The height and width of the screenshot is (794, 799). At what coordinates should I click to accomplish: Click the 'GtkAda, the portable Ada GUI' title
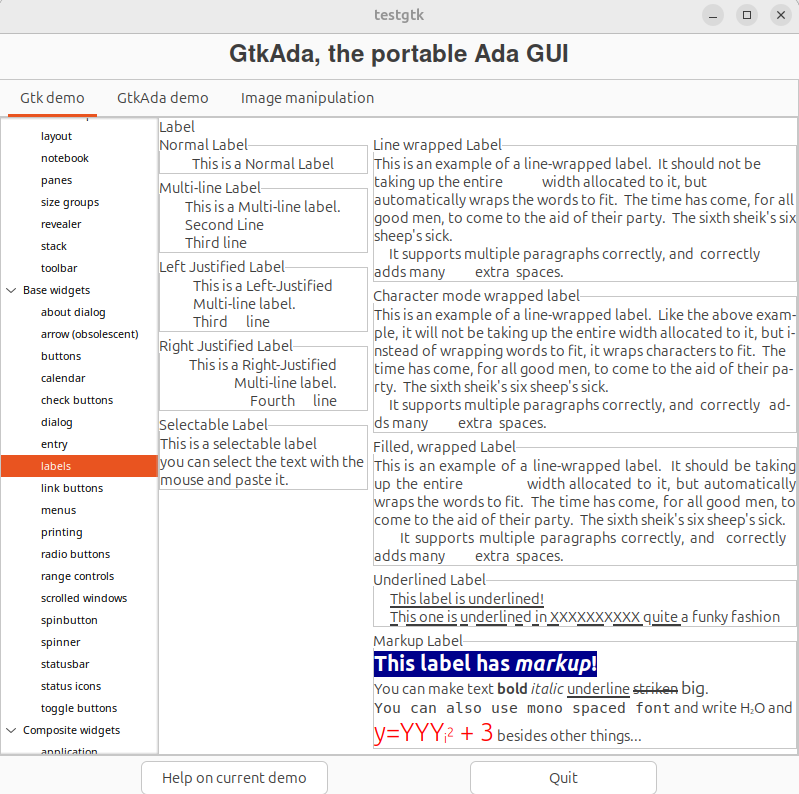coord(398,54)
